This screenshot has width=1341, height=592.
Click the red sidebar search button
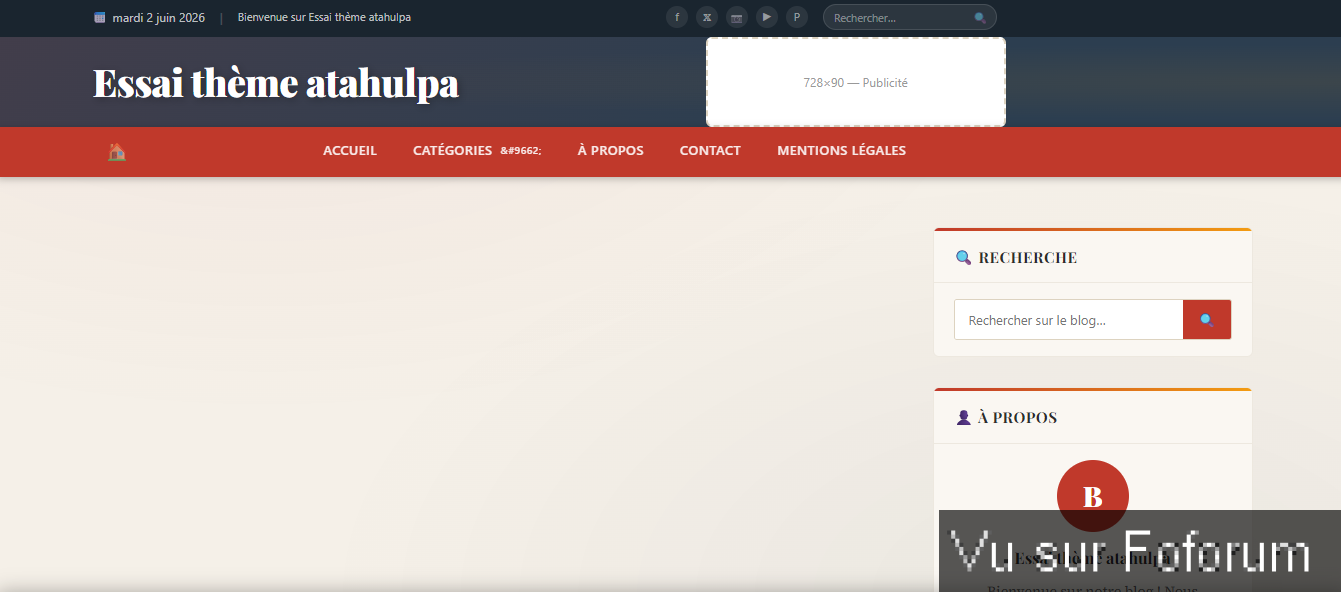pos(1207,320)
